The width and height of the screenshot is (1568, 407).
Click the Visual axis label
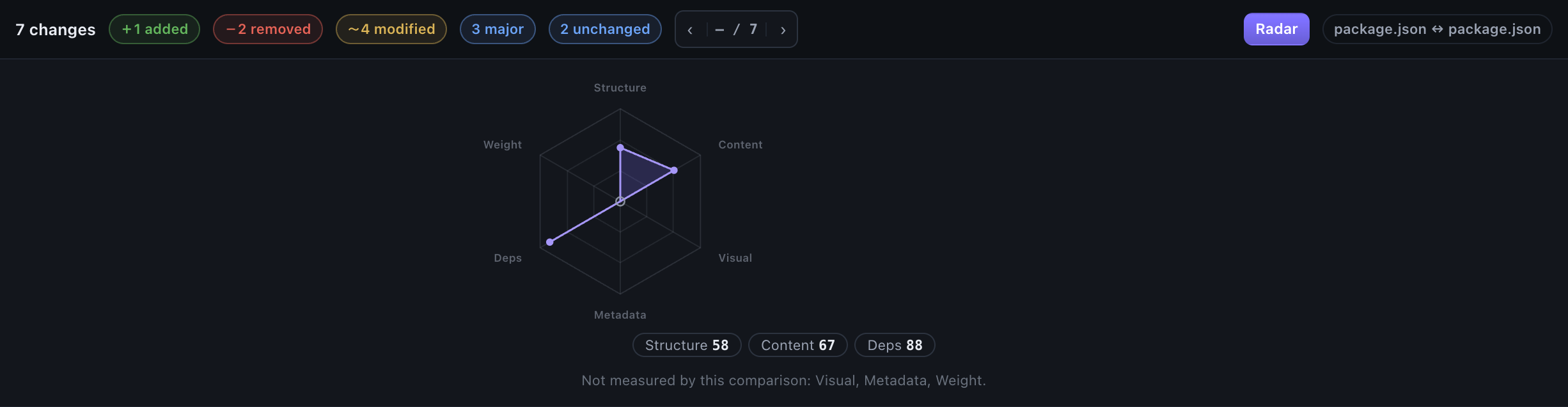tap(735, 258)
